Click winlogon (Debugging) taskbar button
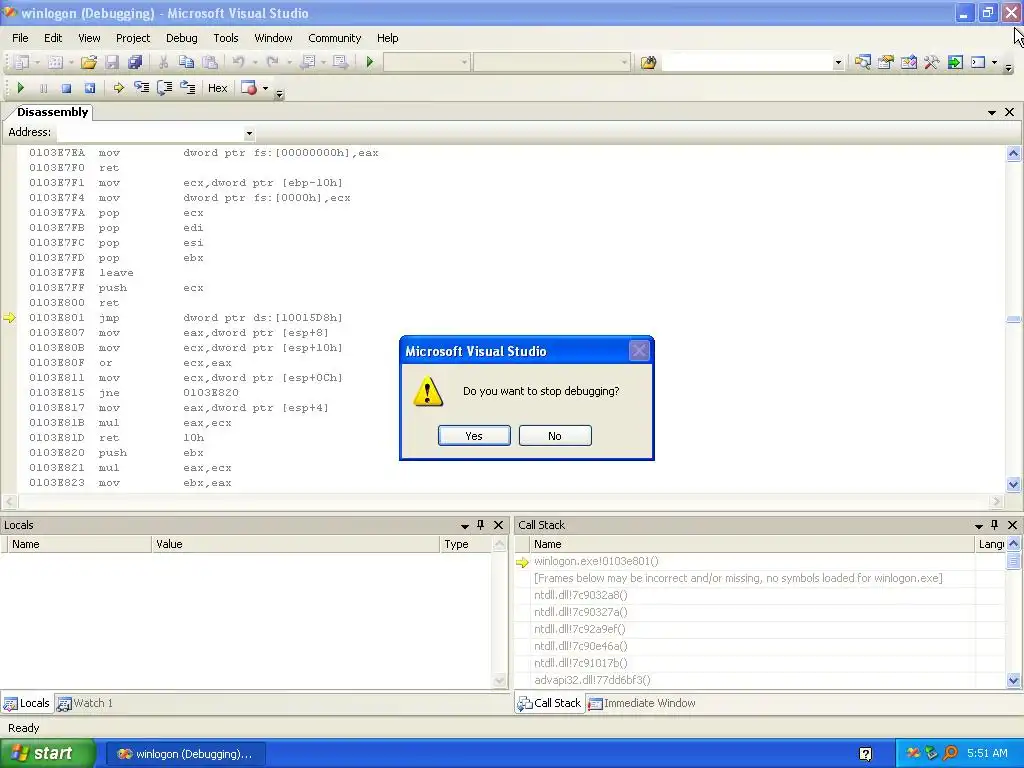 (x=185, y=754)
